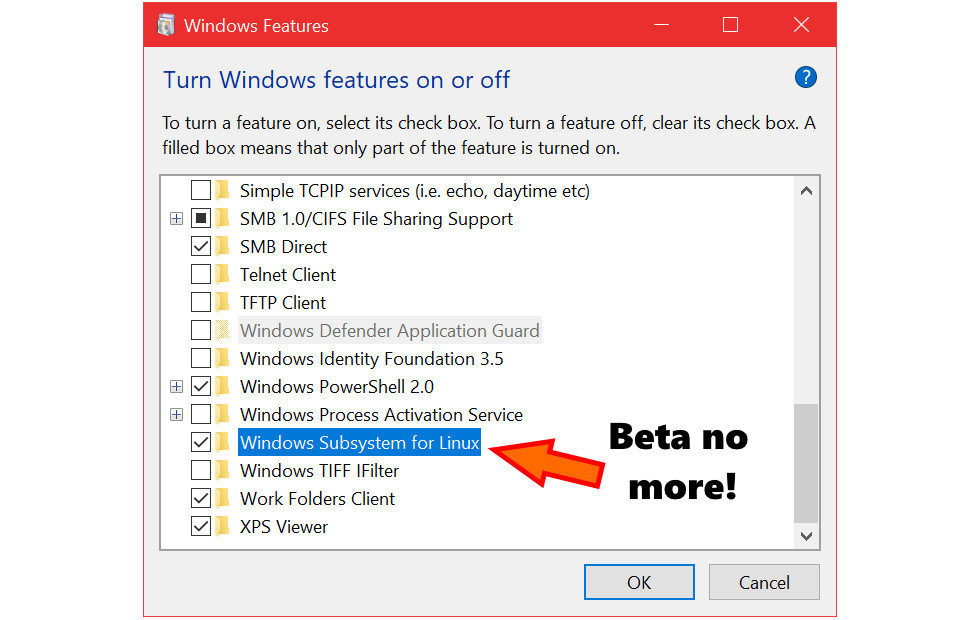Minimize the Windows Features window
Image resolution: width=980 pixels, height=620 pixels.
point(661,24)
